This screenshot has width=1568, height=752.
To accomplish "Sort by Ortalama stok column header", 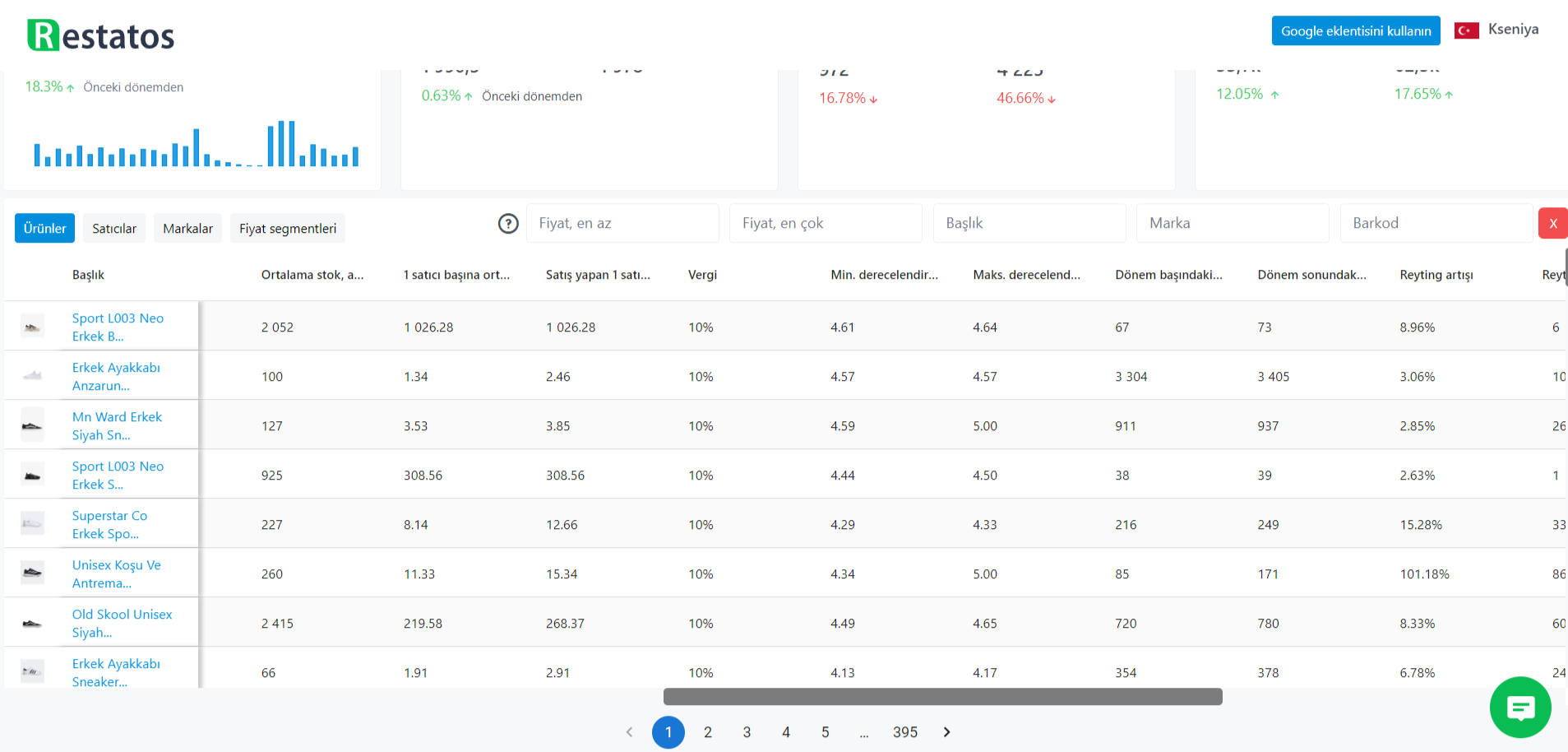I will [312, 275].
